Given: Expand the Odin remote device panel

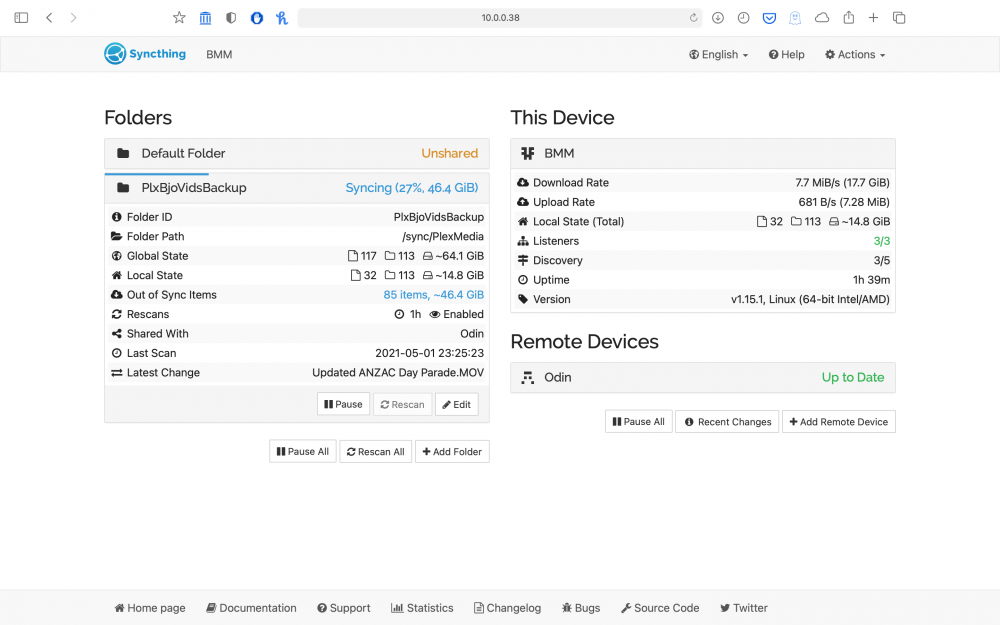Looking at the screenshot, I should pyautogui.click(x=703, y=378).
